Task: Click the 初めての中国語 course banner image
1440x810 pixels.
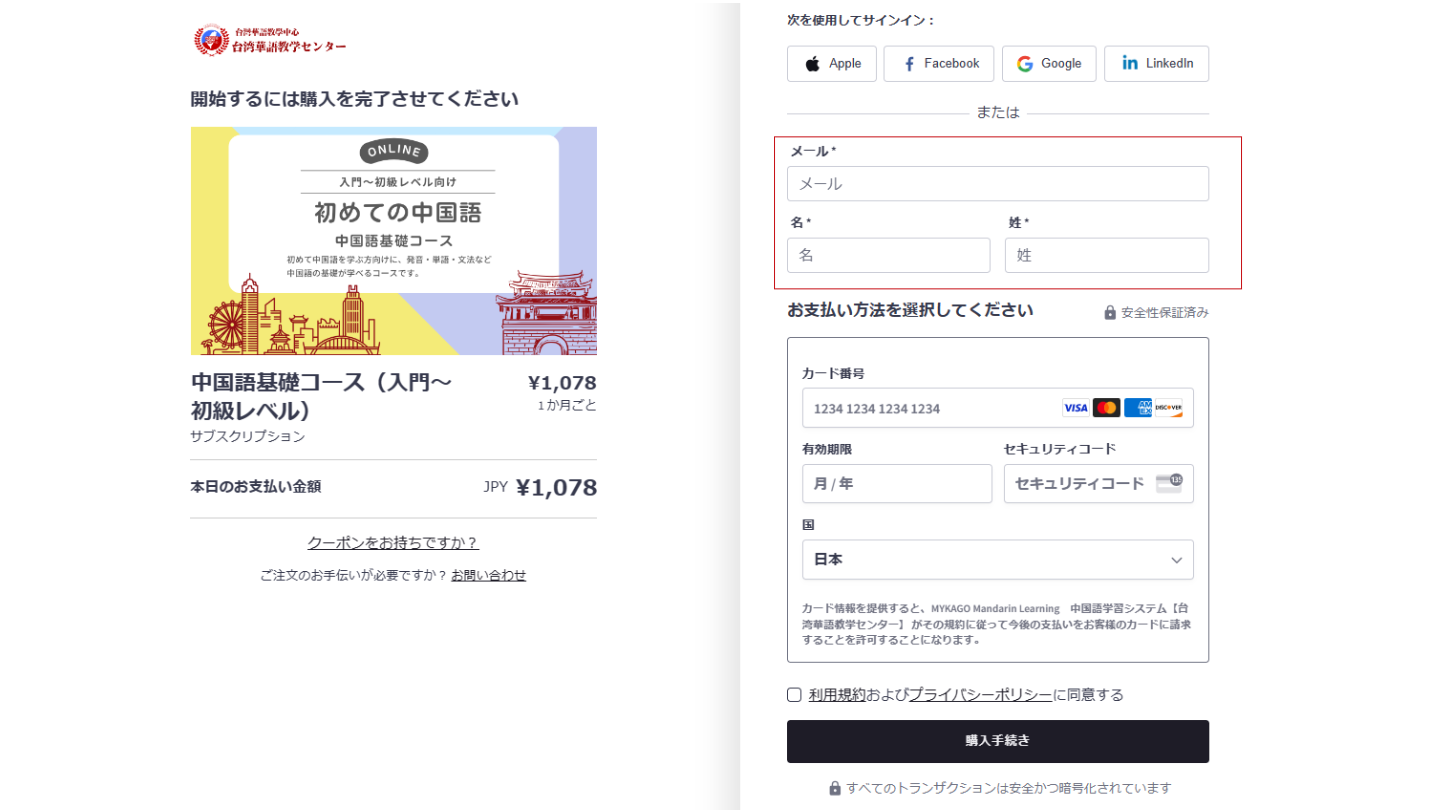Action: (393, 241)
